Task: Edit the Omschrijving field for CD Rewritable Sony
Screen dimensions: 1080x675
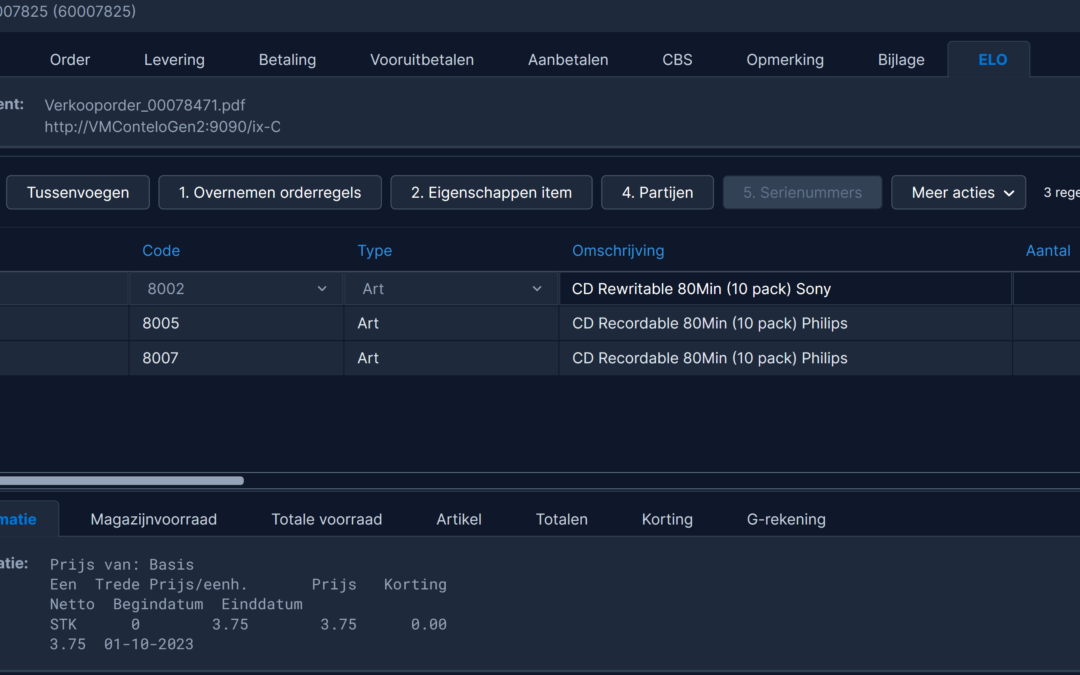Action: (785, 289)
